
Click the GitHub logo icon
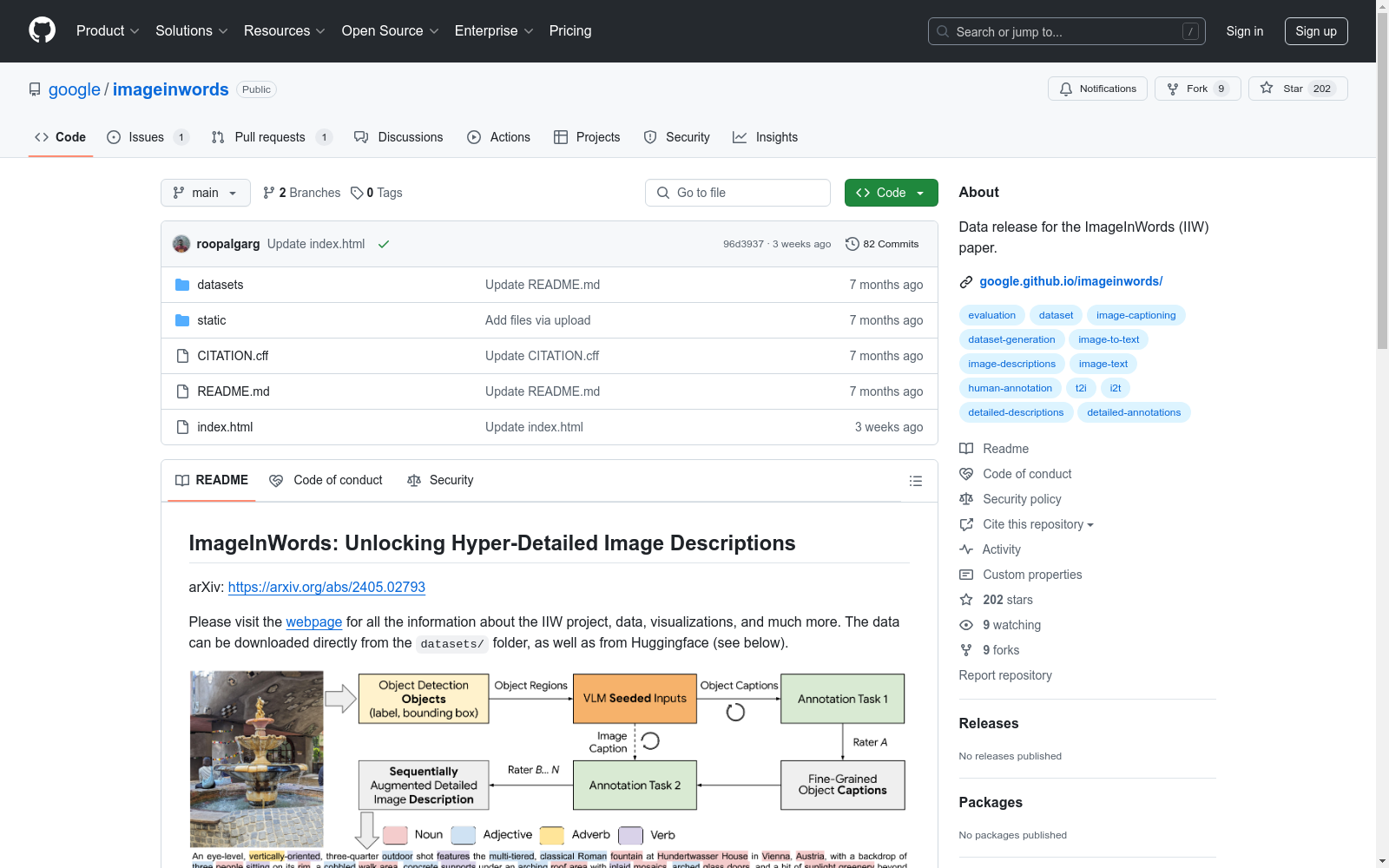[x=42, y=30]
